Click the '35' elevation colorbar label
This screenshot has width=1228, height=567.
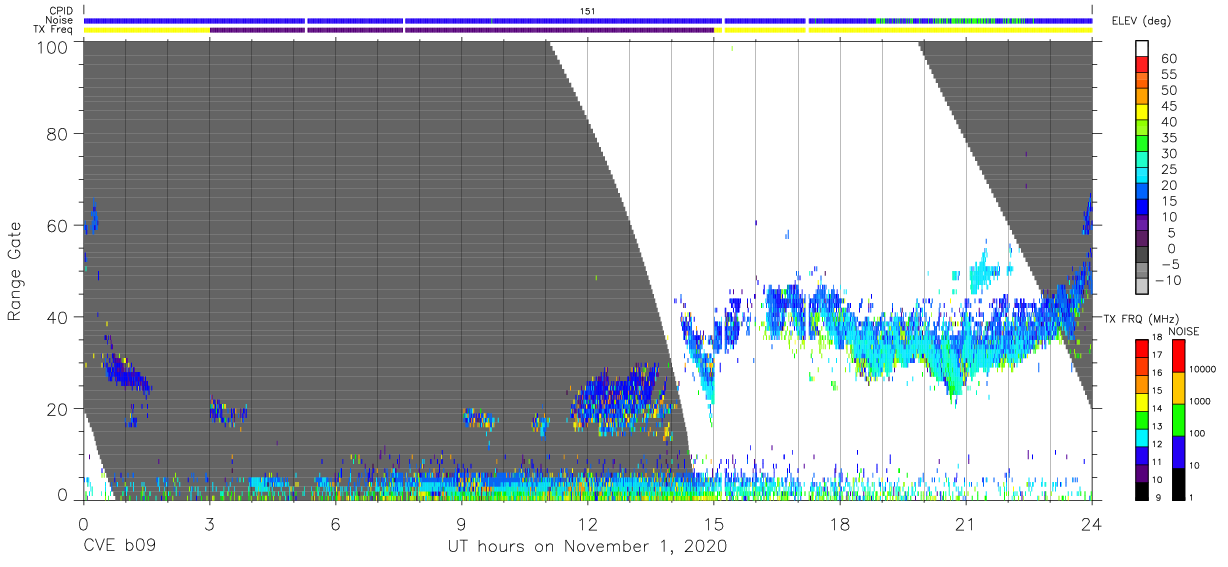(x=1168, y=138)
